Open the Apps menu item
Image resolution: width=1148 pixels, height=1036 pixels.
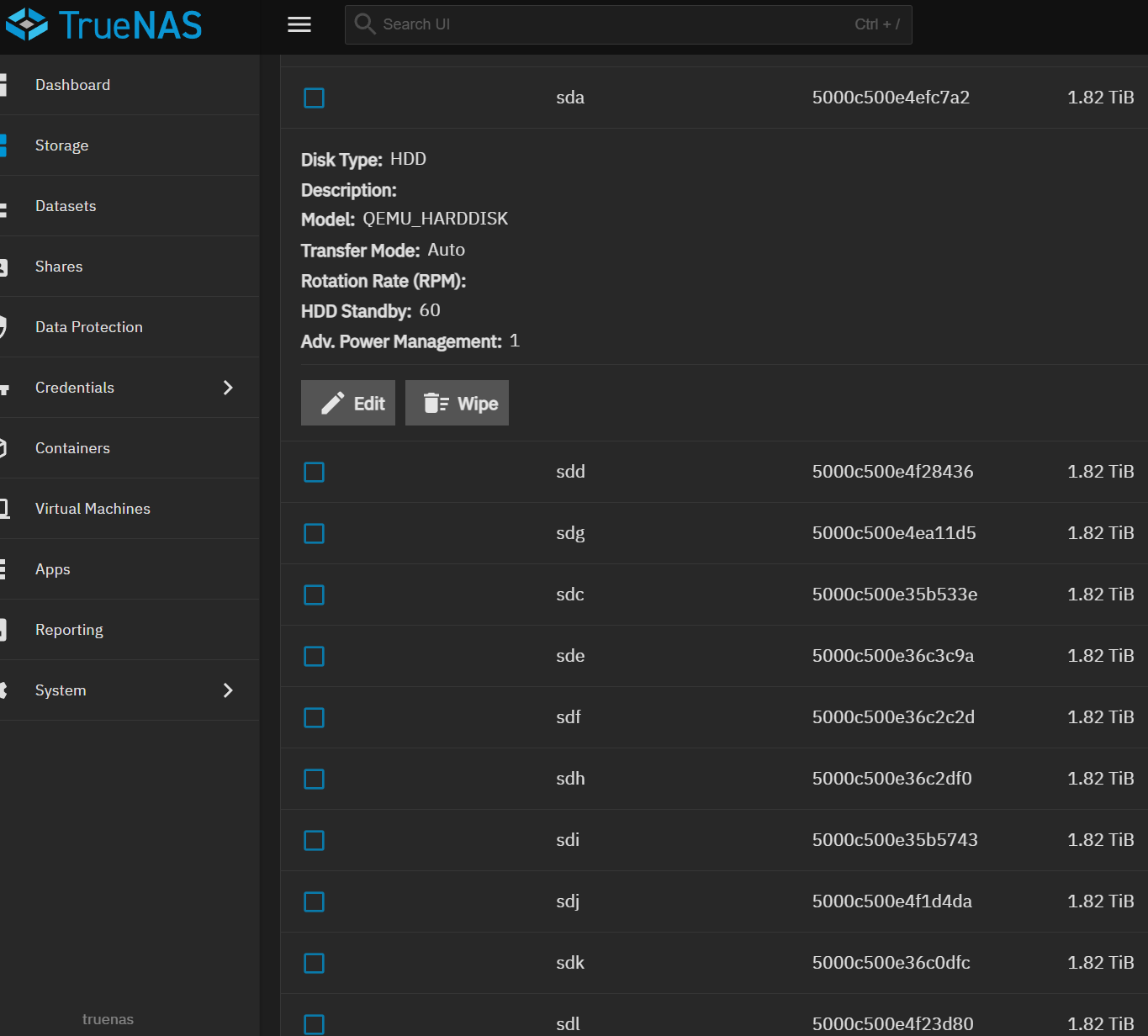[52, 569]
